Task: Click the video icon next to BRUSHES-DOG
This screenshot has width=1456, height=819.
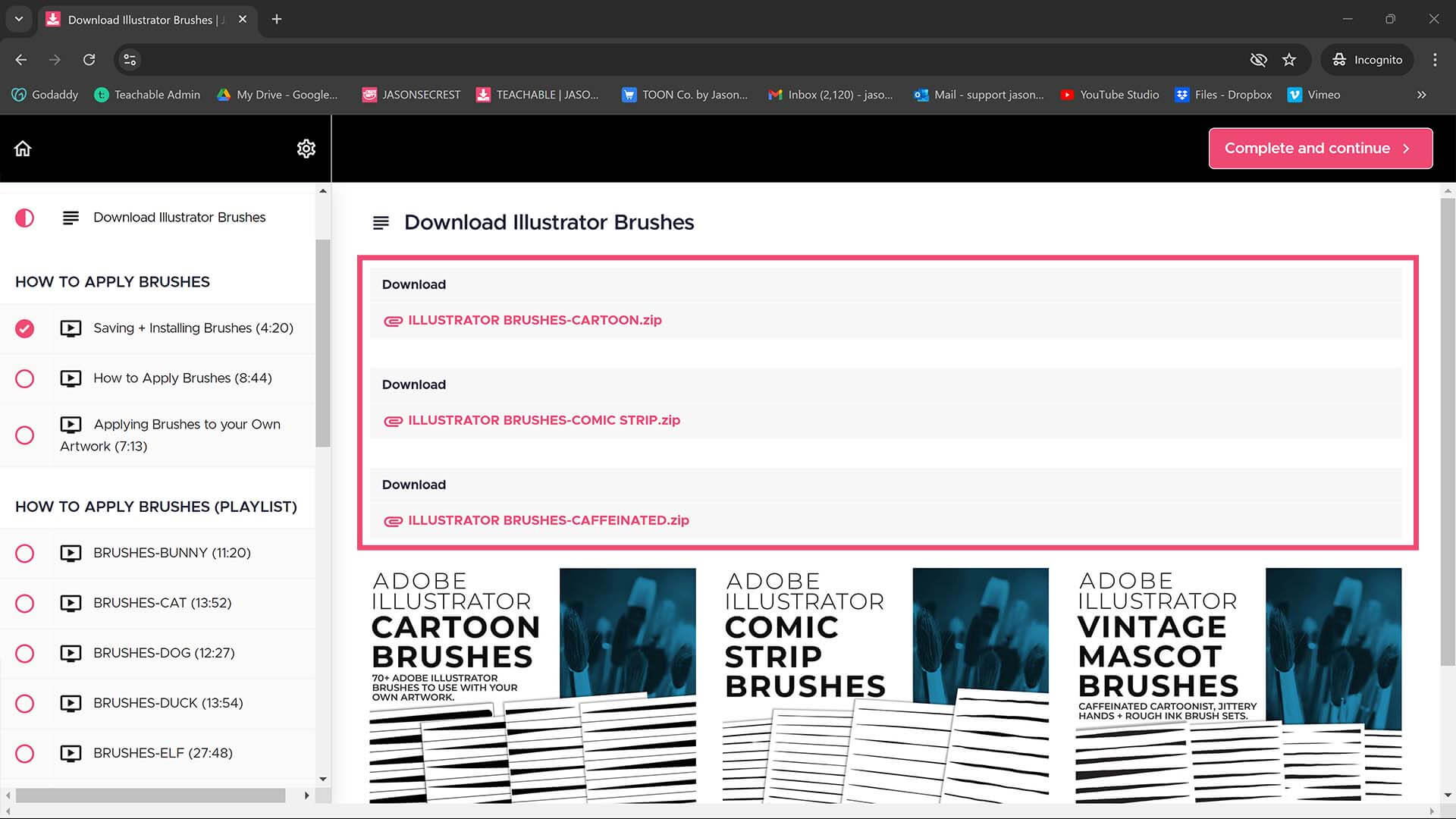Action: [71, 654]
